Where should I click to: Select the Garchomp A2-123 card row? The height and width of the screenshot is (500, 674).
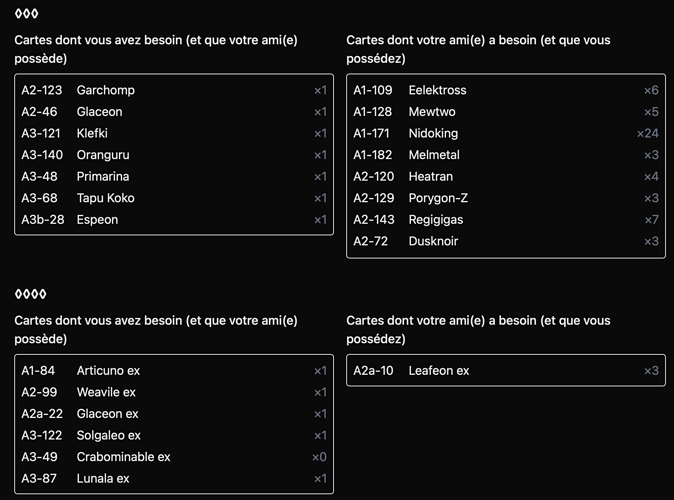coord(174,90)
